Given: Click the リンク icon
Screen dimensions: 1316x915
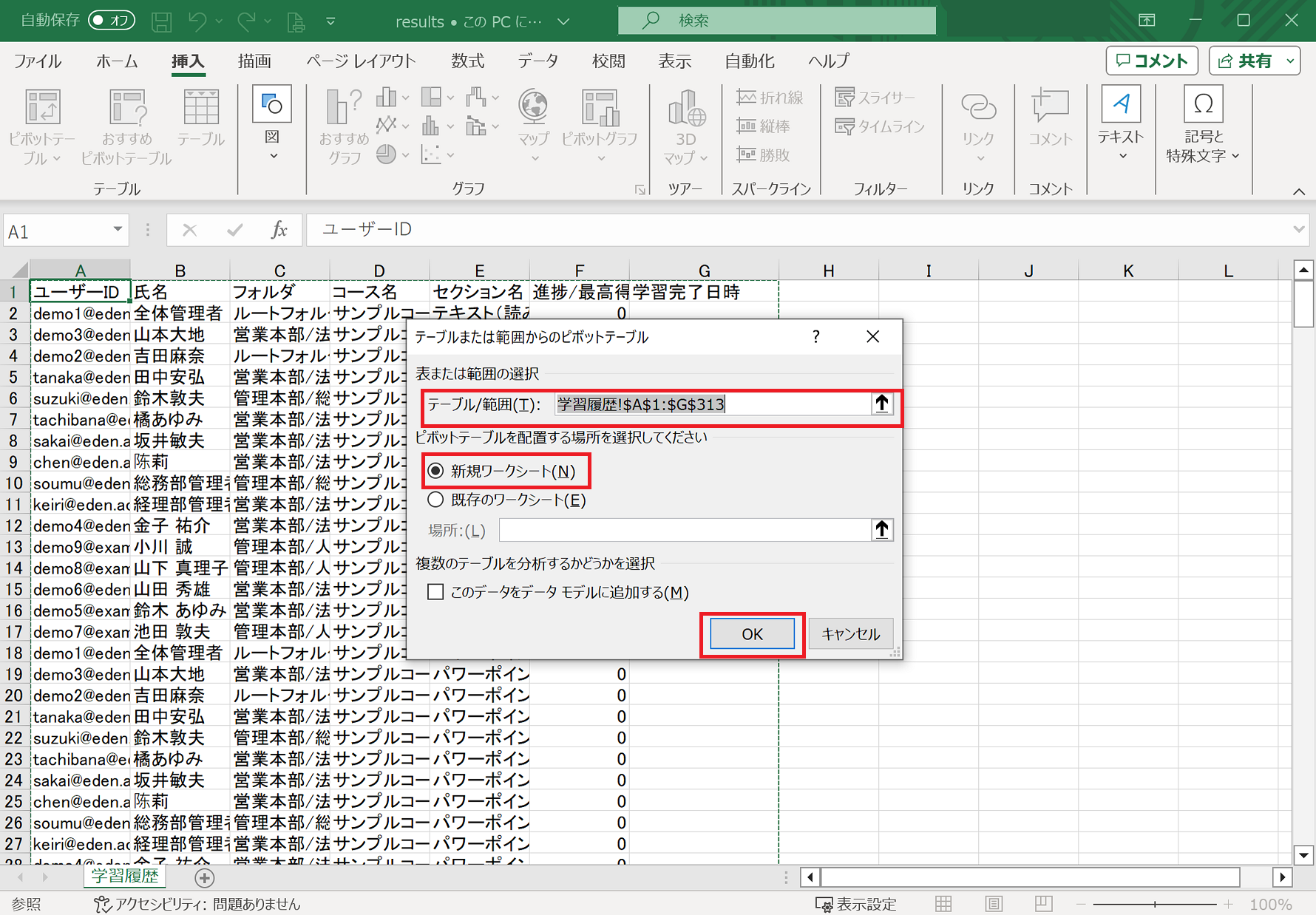Looking at the screenshot, I should point(978,126).
